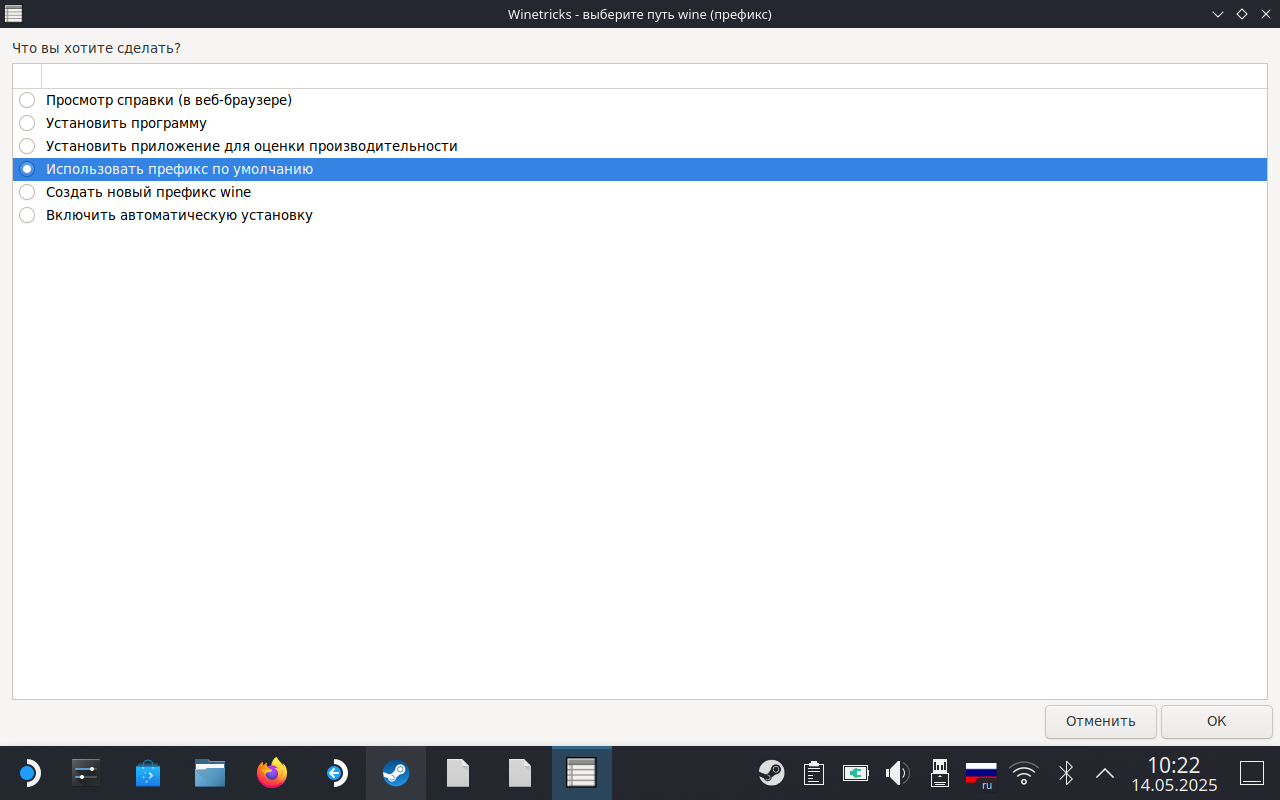1280x800 pixels.
Task: Open the Steam launcher in the taskbar
Action: point(396,773)
